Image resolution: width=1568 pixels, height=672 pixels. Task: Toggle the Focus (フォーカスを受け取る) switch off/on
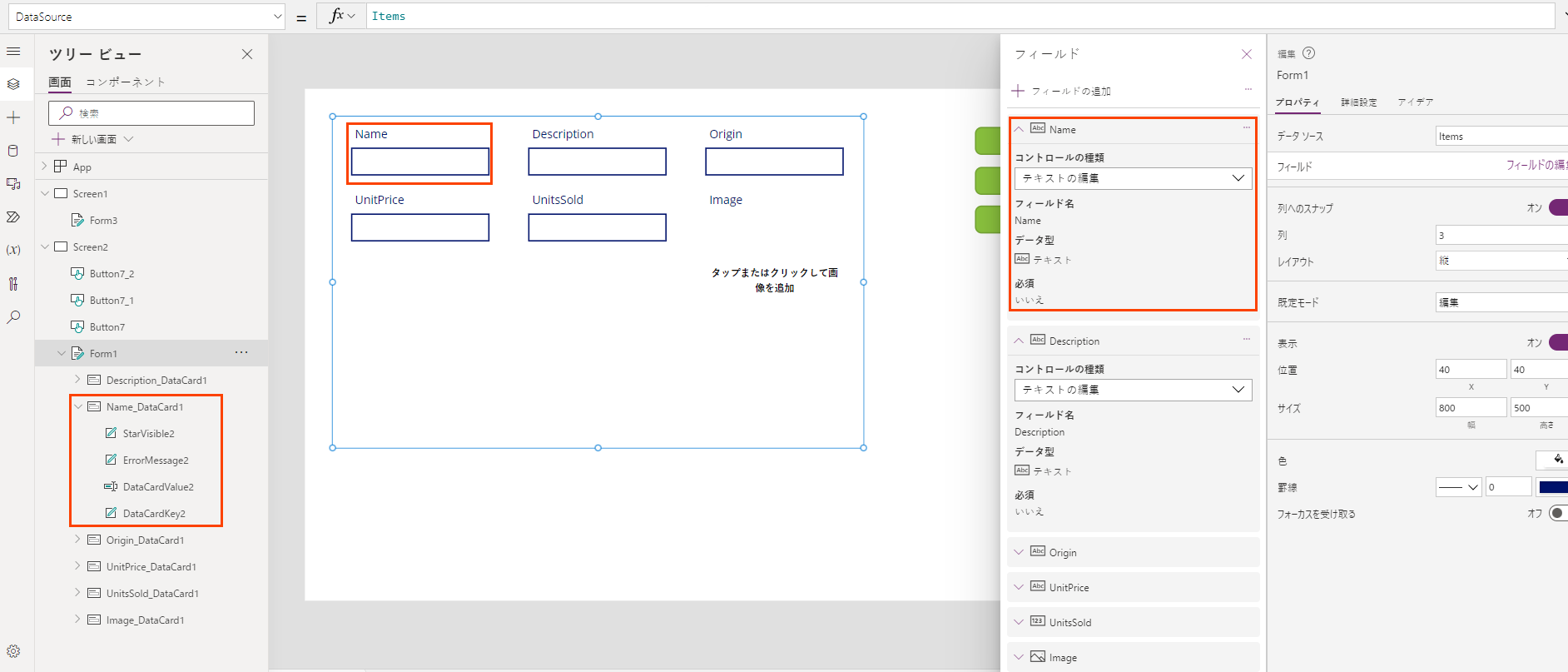(x=1558, y=513)
